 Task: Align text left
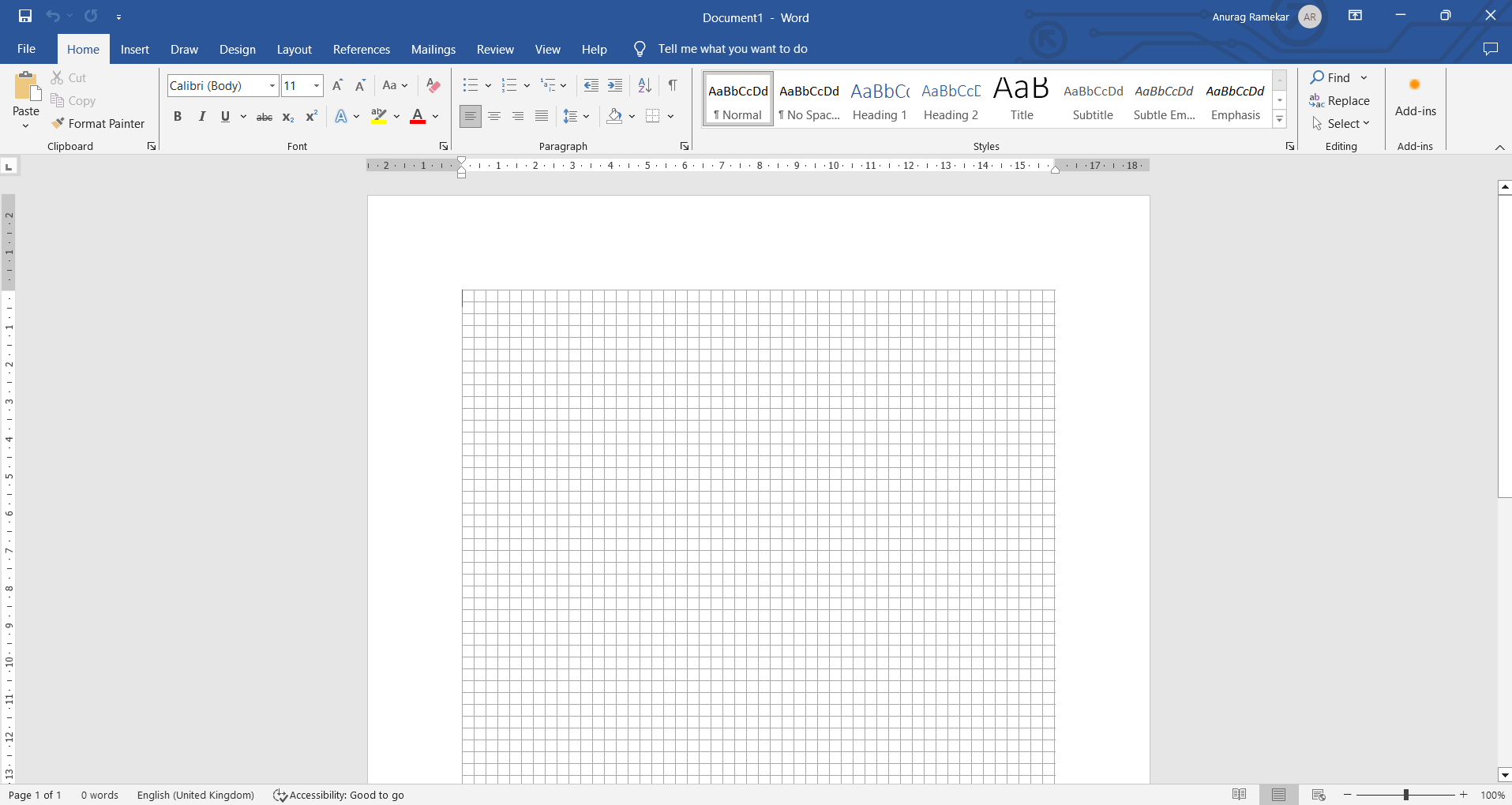(x=471, y=117)
